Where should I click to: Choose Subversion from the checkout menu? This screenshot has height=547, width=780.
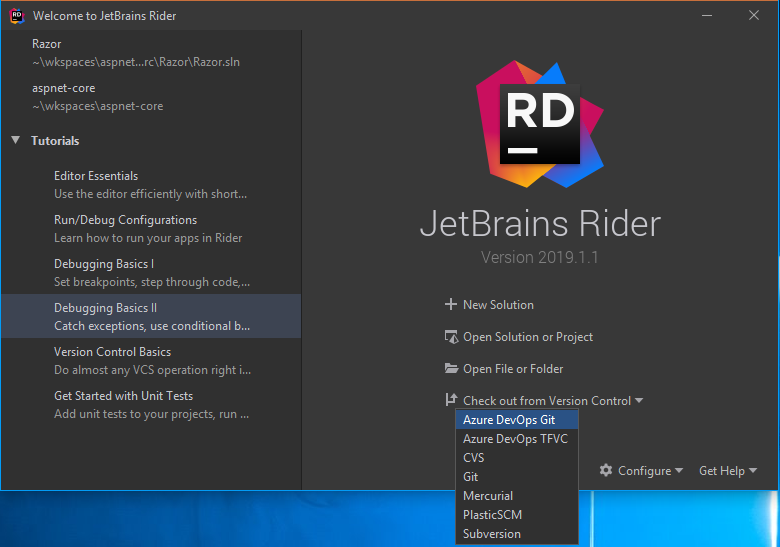[x=517, y=534]
